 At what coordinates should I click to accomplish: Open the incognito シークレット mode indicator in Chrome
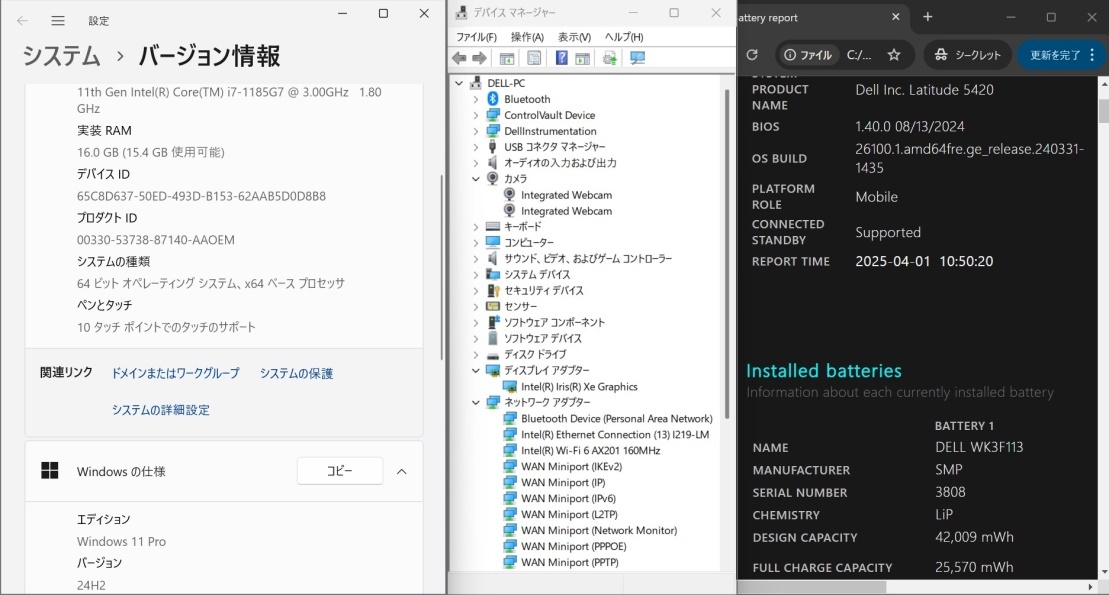pos(966,53)
